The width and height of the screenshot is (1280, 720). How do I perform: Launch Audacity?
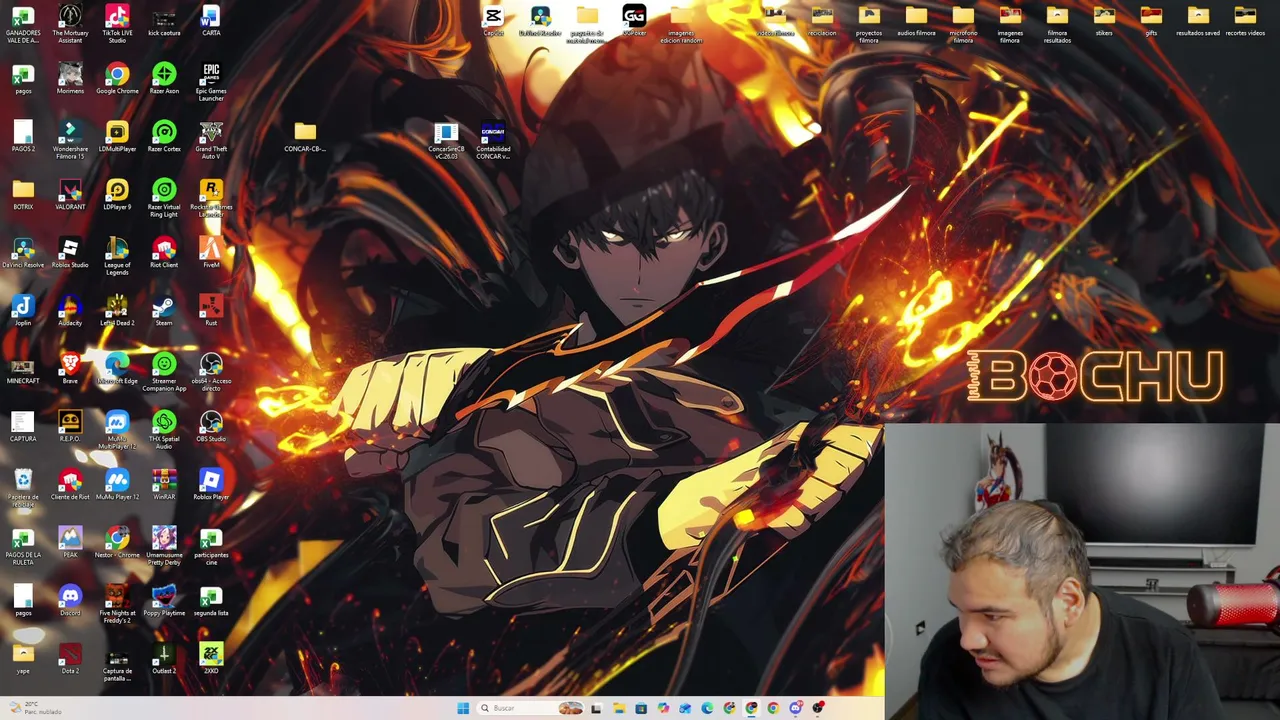tap(70, 311)
